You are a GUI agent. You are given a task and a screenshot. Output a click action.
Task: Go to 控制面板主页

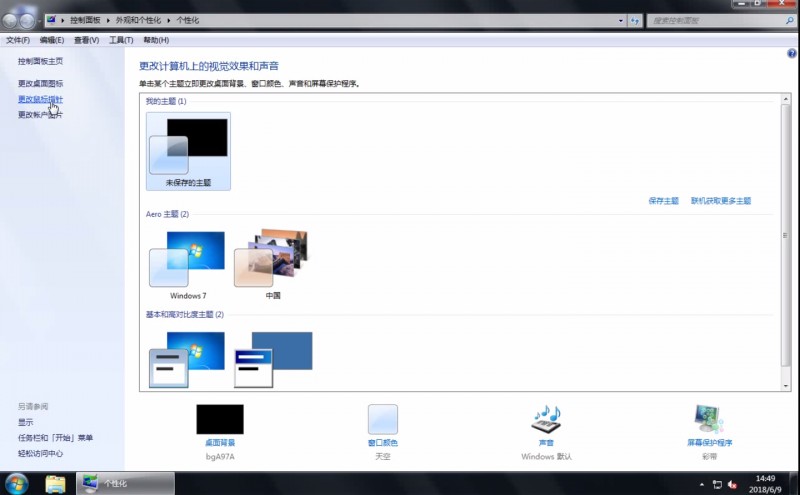(x=40, y=61)
